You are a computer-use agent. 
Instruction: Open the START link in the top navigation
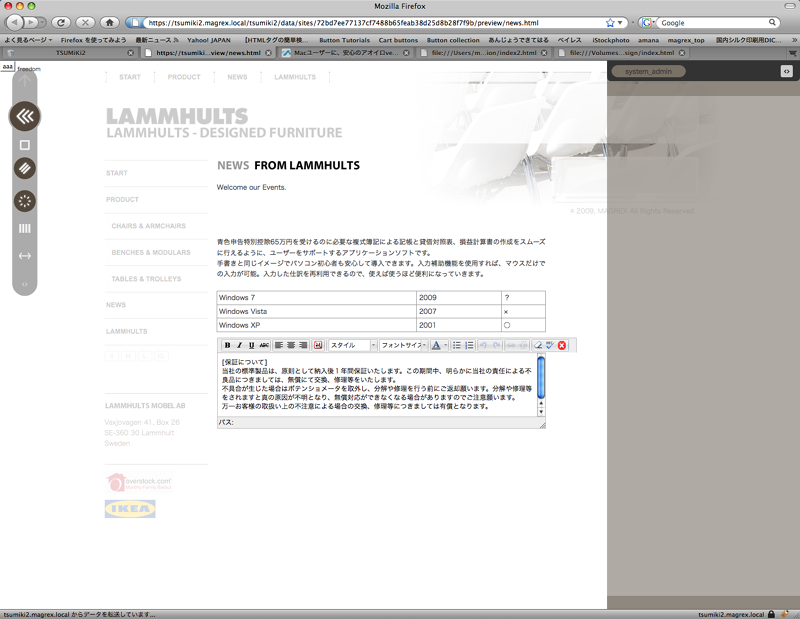pos(130,77)
